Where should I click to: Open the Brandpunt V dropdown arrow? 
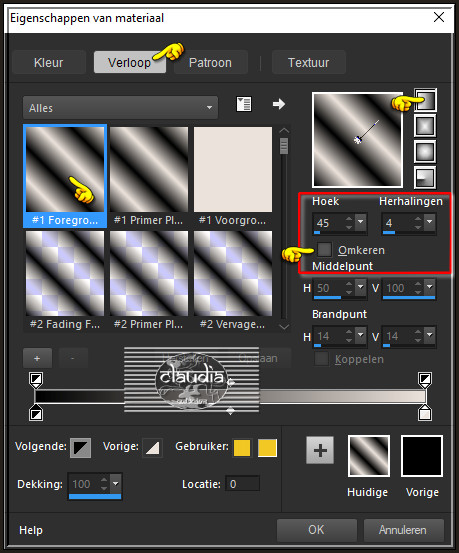430,335
